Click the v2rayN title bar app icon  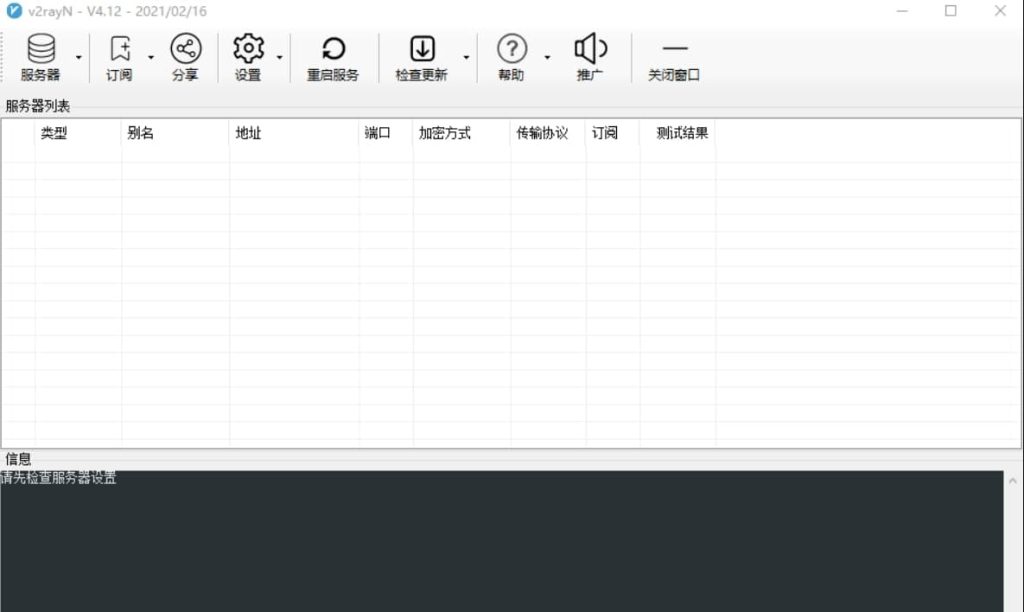pos(13,11)
